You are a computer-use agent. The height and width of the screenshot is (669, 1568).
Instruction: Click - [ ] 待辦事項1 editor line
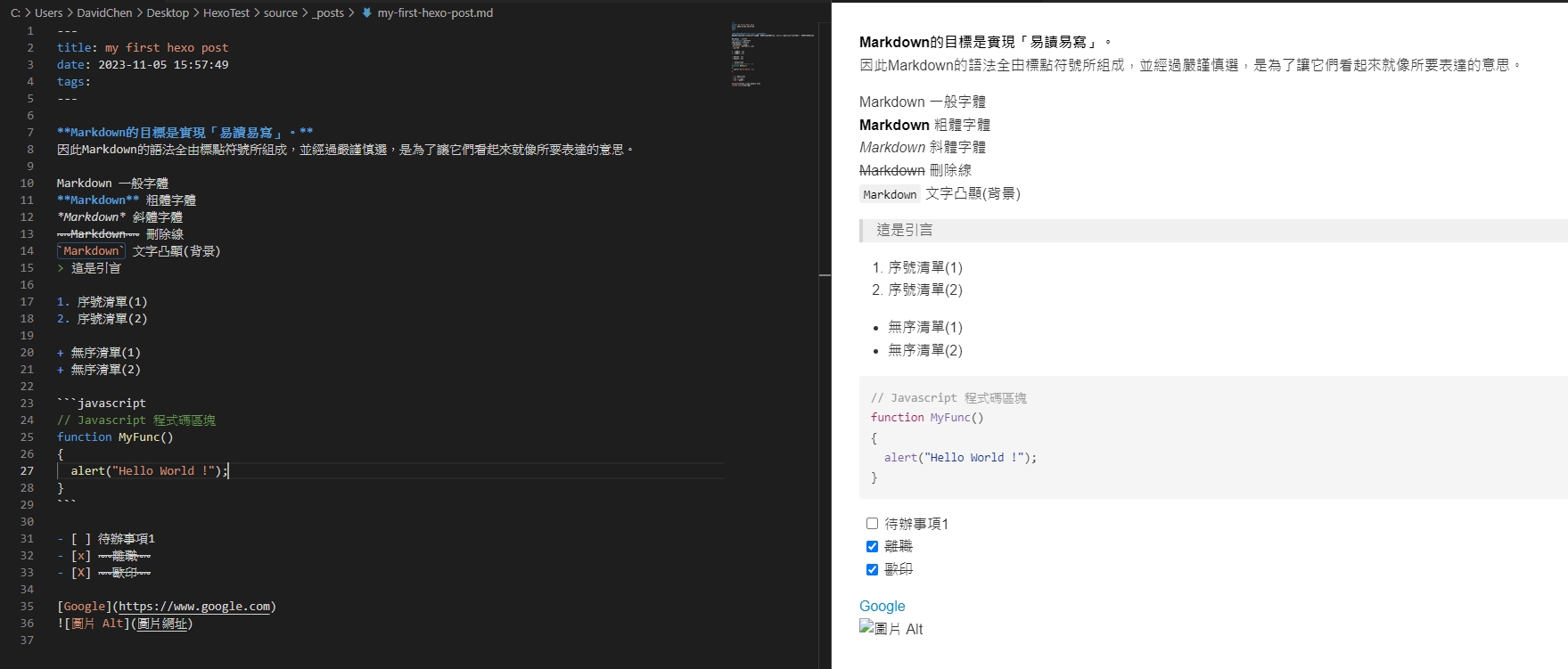pyautogui.click(x=106, y=539)
